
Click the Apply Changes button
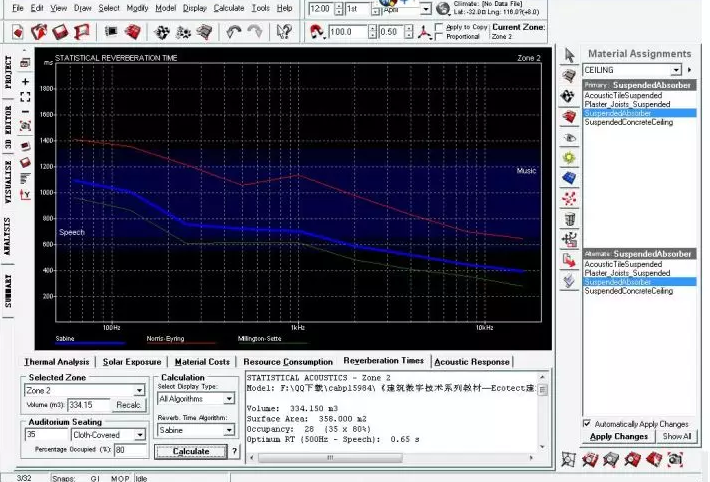point(619,437)
